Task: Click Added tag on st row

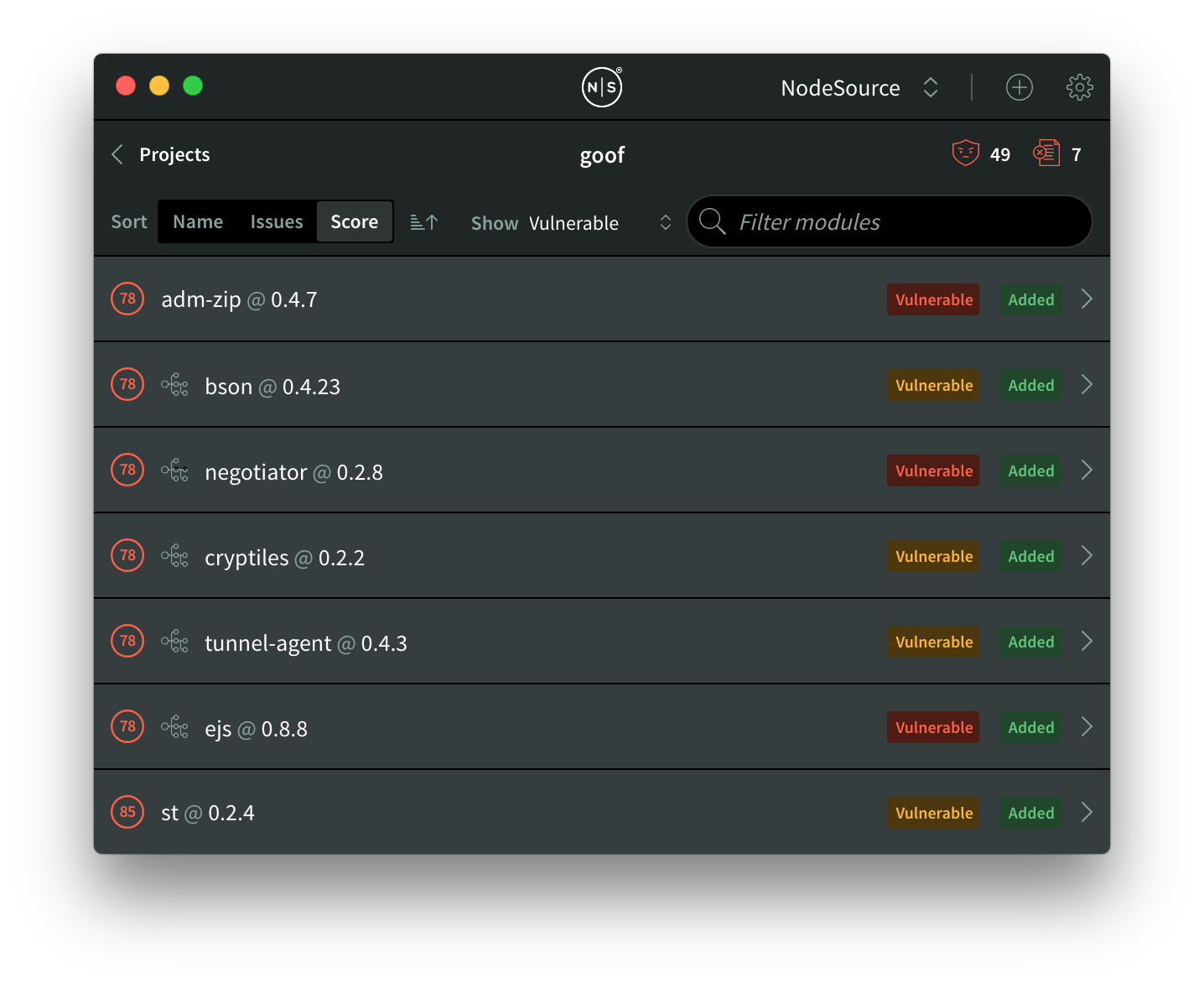Action: (1030, 813)
